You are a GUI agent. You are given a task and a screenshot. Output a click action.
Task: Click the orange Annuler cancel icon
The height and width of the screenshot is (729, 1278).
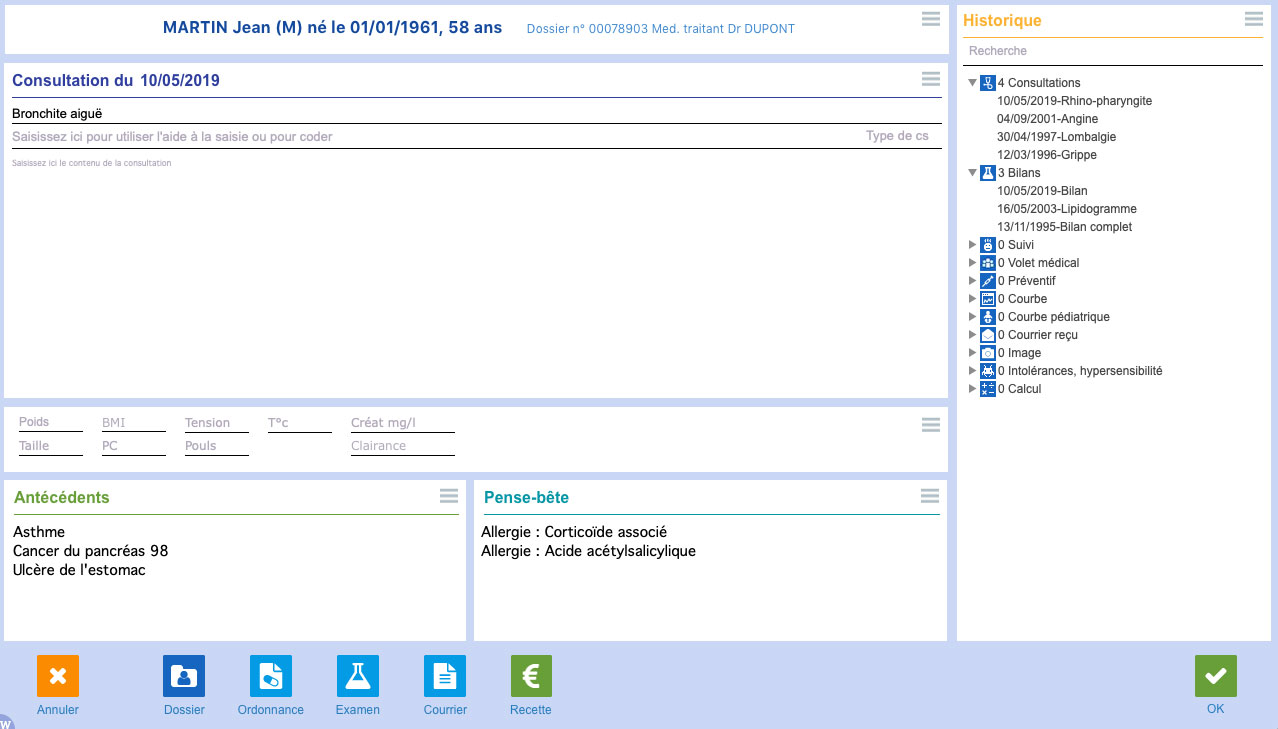(58, 676)
